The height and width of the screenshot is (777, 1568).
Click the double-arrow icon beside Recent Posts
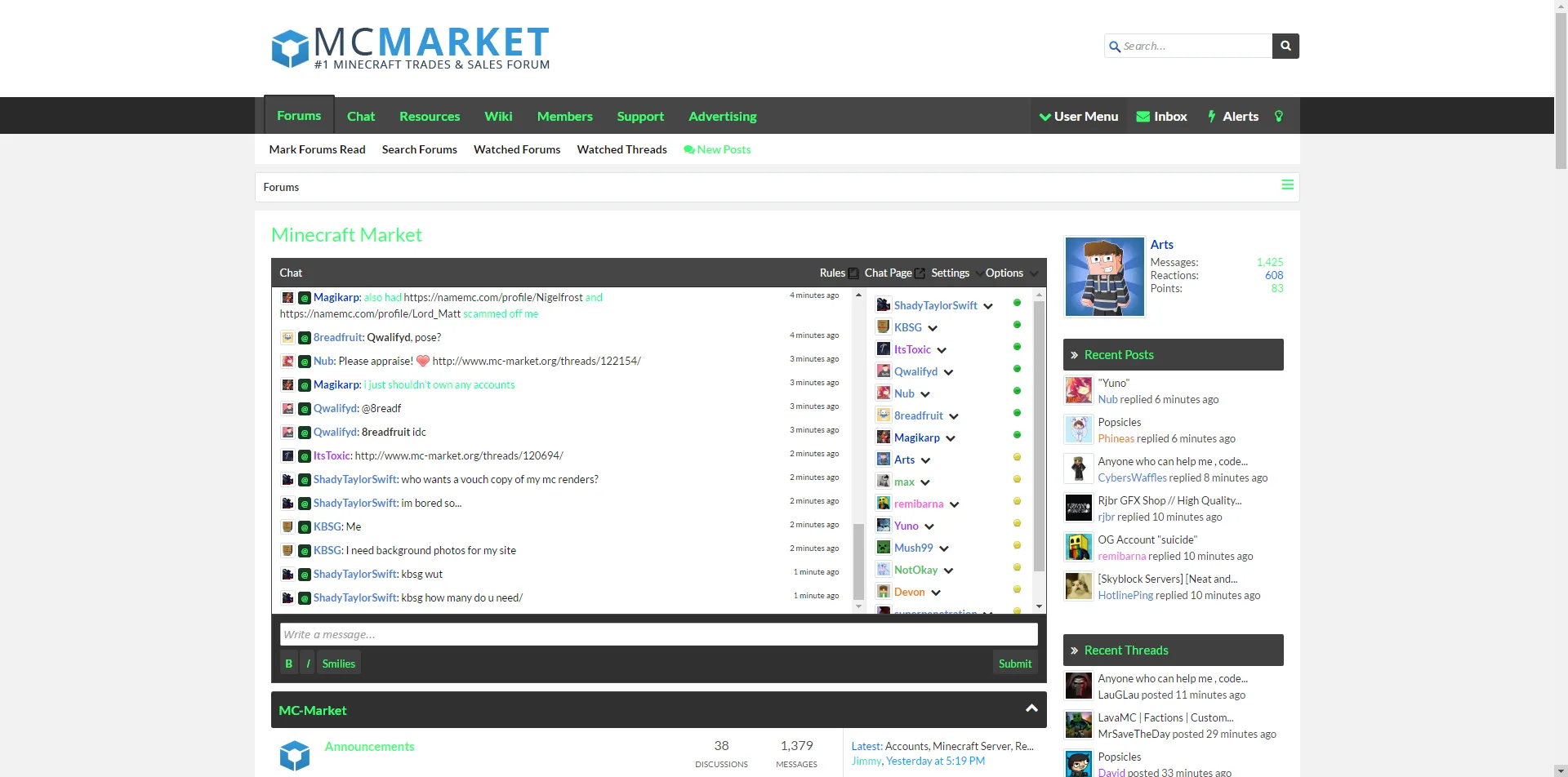click(x=1075, y=355)
